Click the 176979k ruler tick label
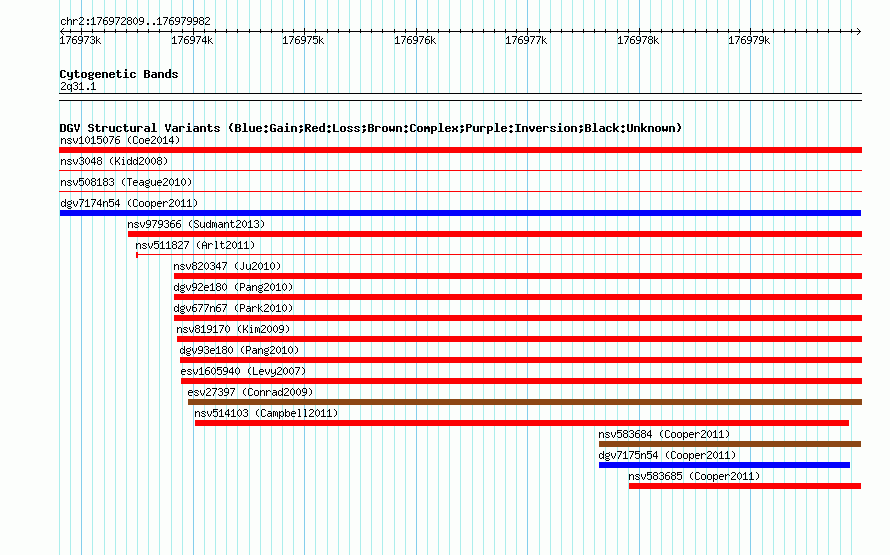The image size is (890, 555). point(749,40)
